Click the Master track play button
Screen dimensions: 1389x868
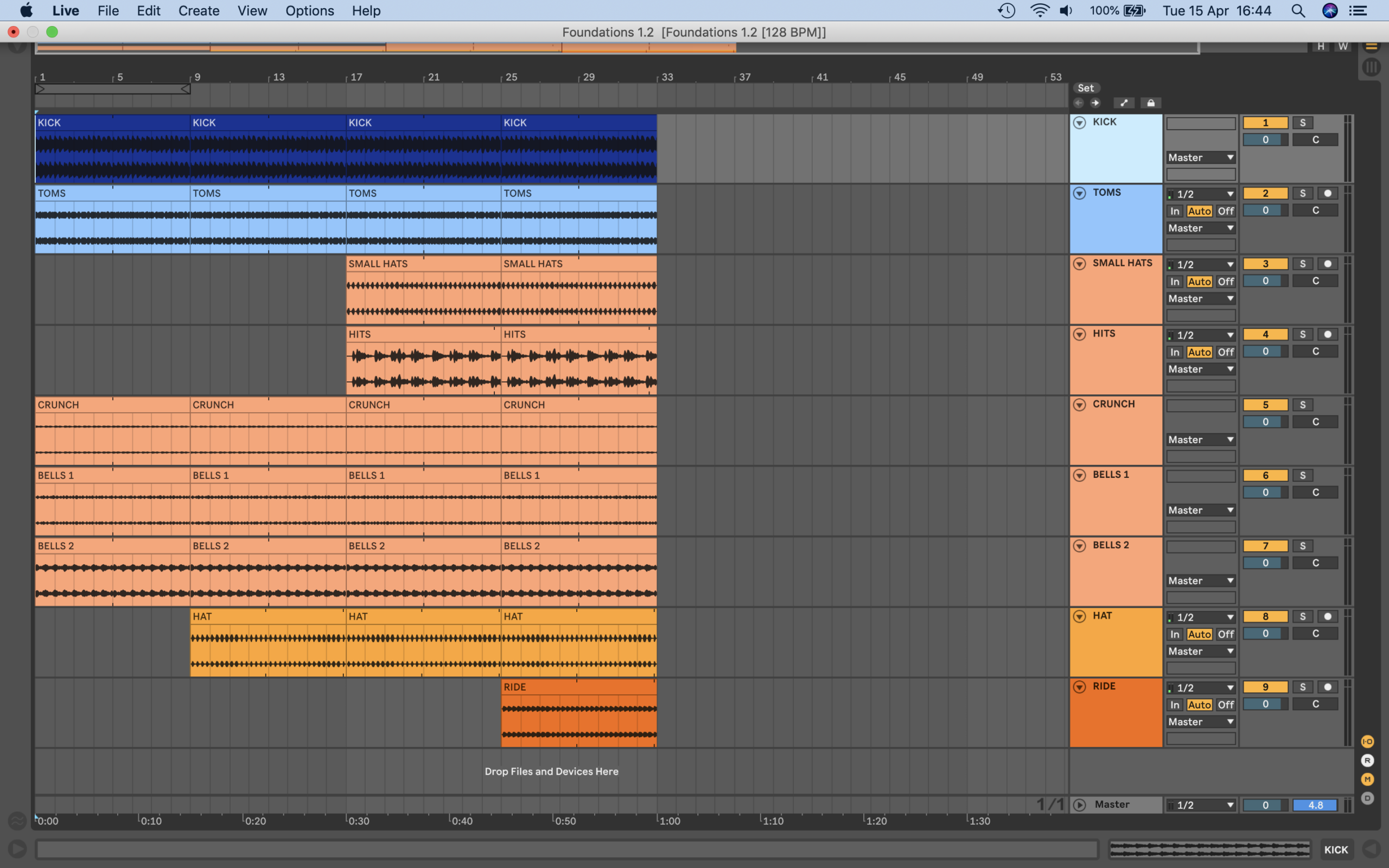(1079, 805)
